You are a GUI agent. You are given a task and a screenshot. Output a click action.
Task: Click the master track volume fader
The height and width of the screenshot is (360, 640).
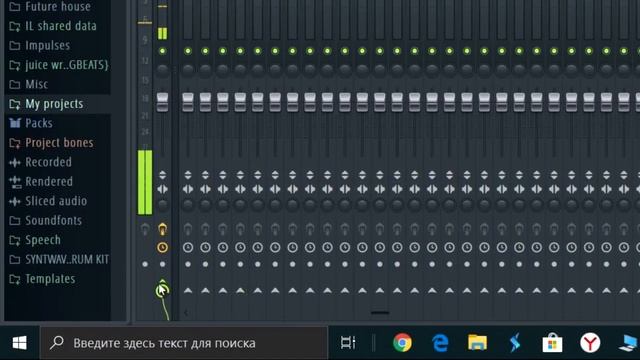[x=162, y=102]
